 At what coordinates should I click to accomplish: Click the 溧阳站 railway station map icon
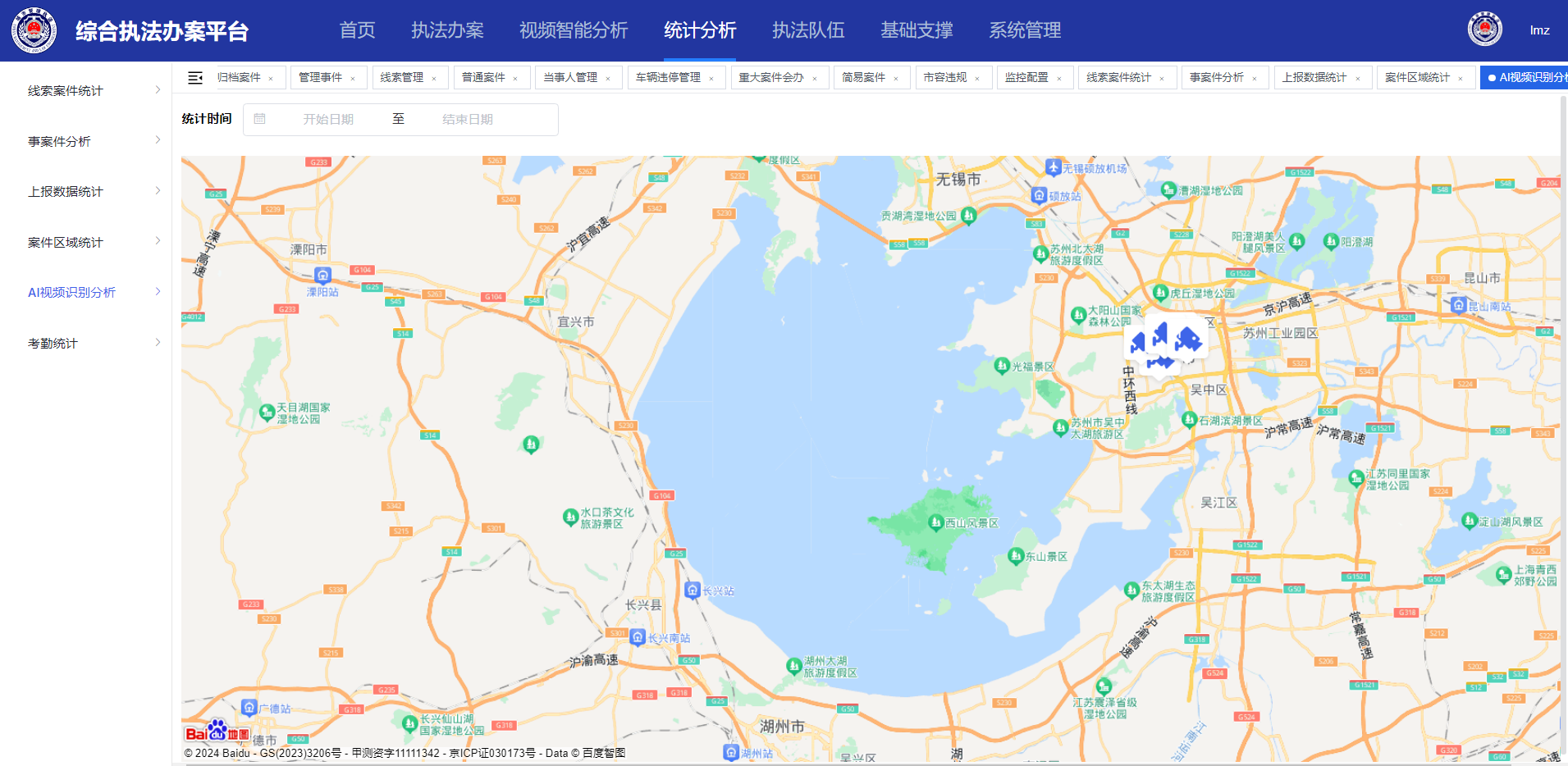(323, 276)
